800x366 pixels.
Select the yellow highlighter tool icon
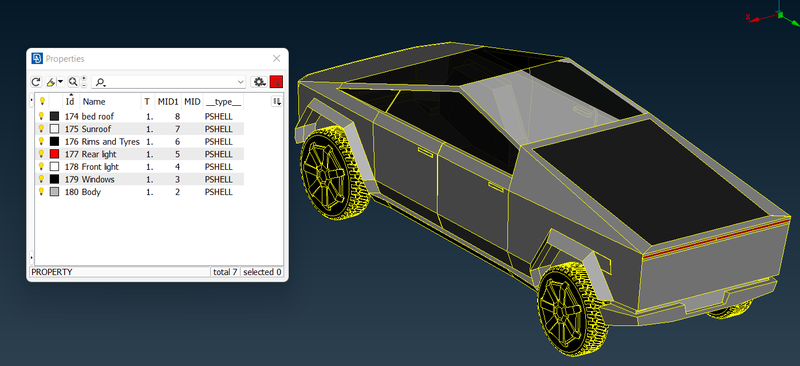click(51, 82)
